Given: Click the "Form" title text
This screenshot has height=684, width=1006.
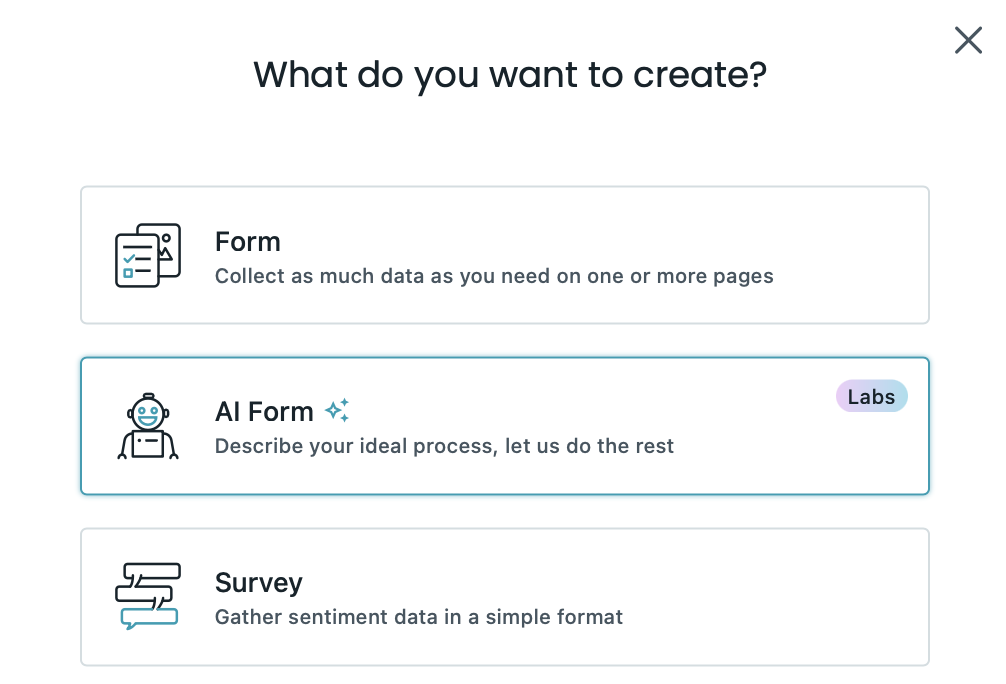Looking at the screenshot, I should pos(247,242).
